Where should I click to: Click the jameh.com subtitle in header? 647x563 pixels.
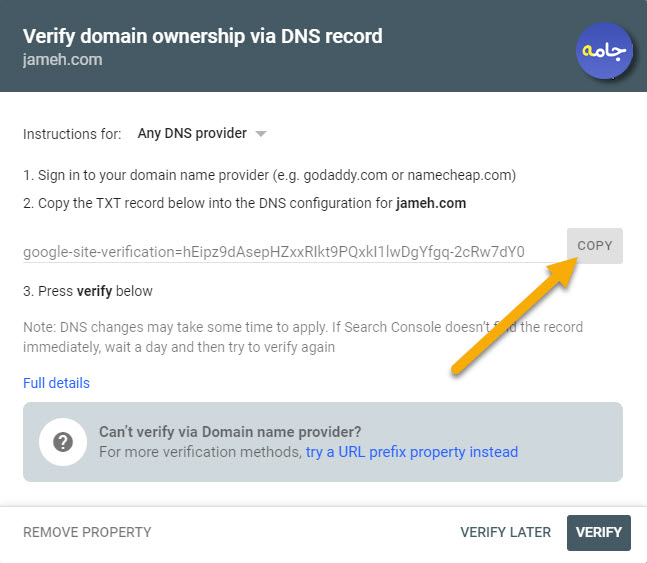tap(62, 60)
